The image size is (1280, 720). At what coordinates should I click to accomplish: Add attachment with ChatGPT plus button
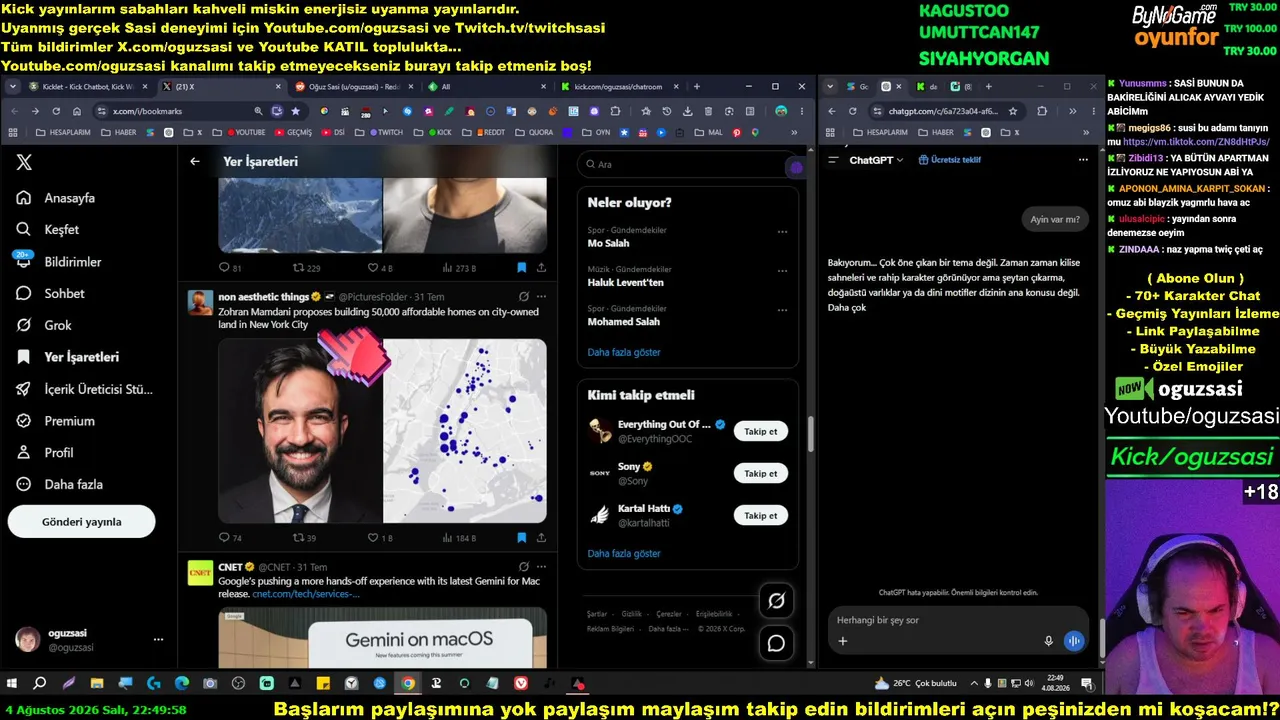[x=843, y=641]
